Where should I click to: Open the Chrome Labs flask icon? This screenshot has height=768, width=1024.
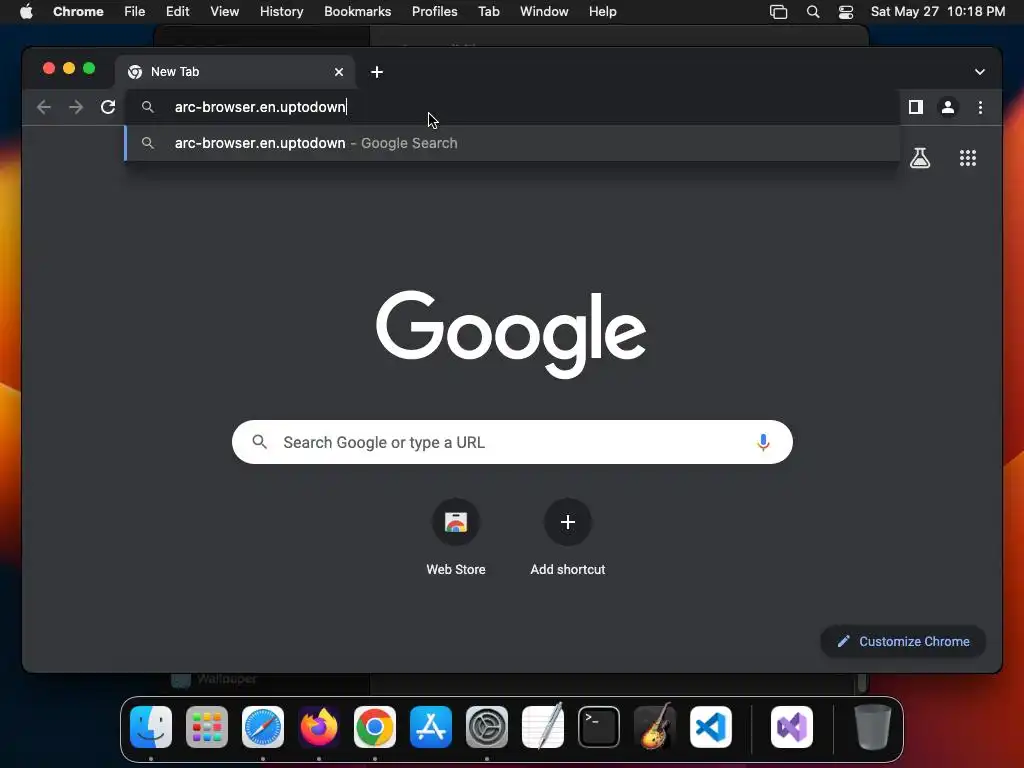[920, 158]
